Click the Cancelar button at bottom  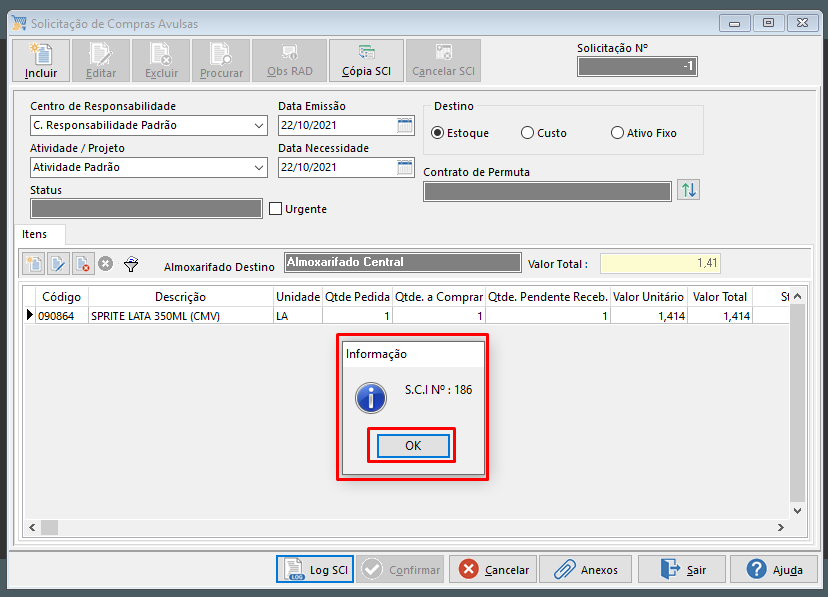click(x=493, y=569)
